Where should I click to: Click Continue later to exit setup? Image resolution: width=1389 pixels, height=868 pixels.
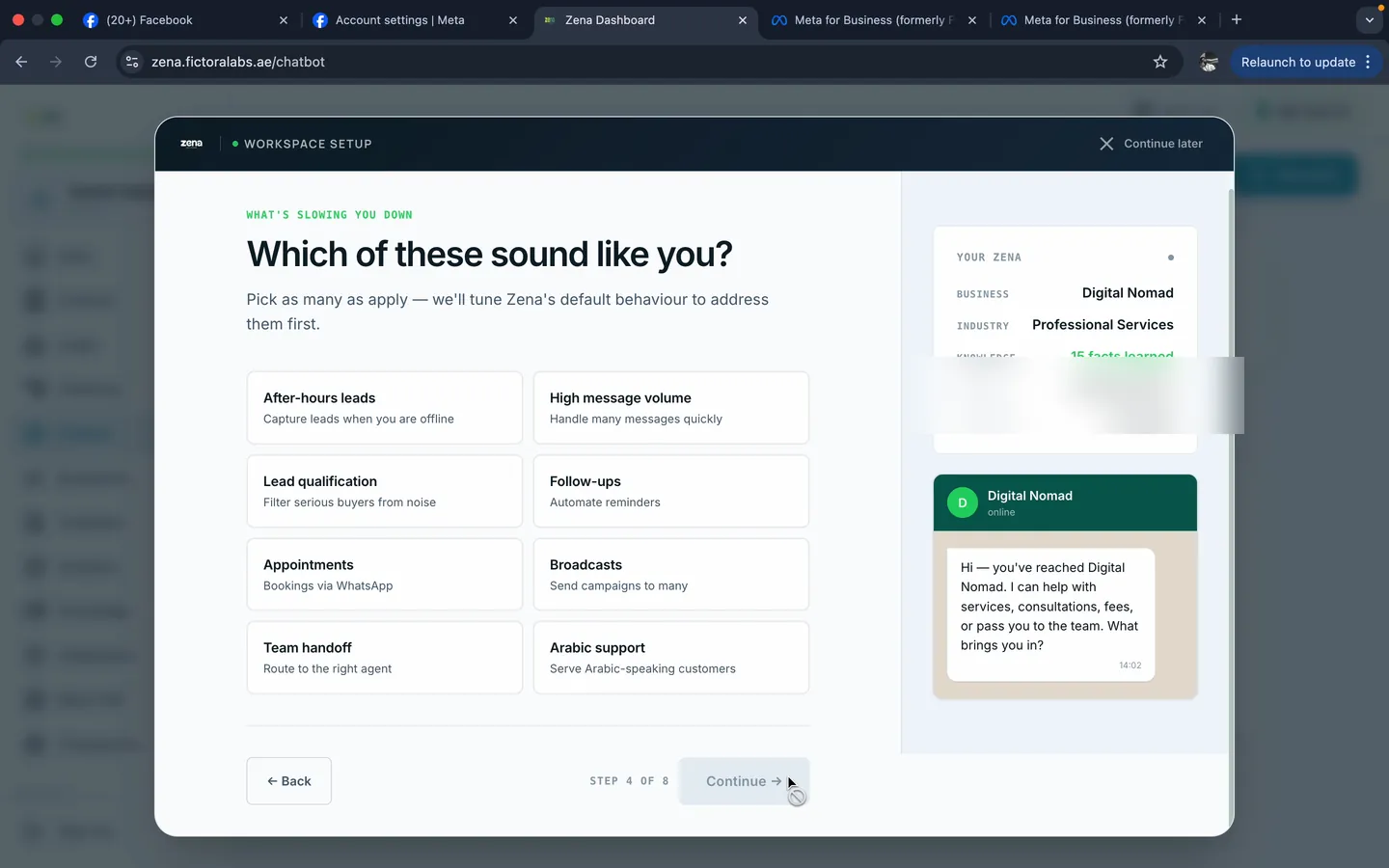click(1151, 144)
